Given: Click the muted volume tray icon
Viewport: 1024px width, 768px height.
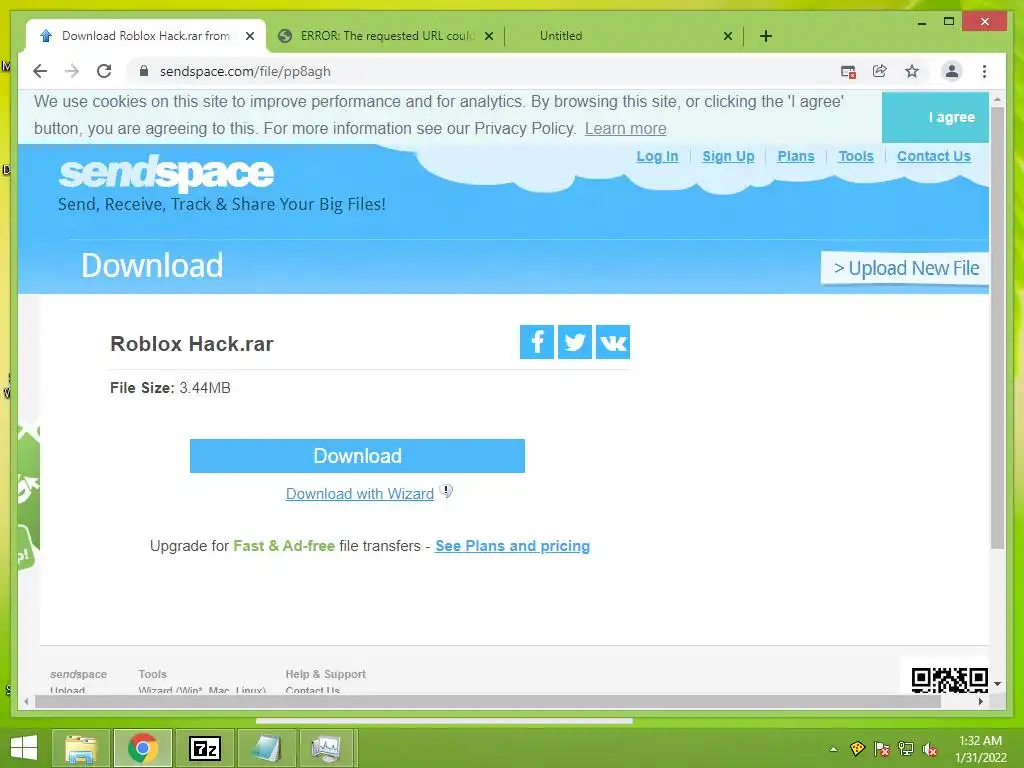Looking at the screenshot, I should 930,749.
